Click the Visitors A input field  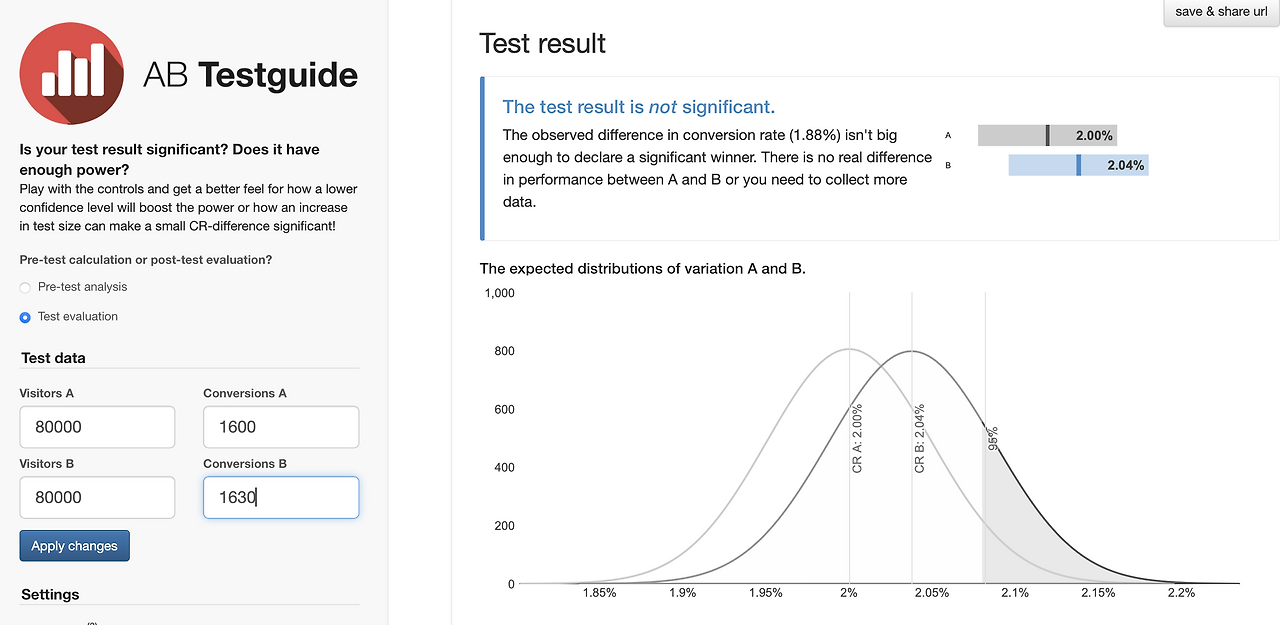97,427
